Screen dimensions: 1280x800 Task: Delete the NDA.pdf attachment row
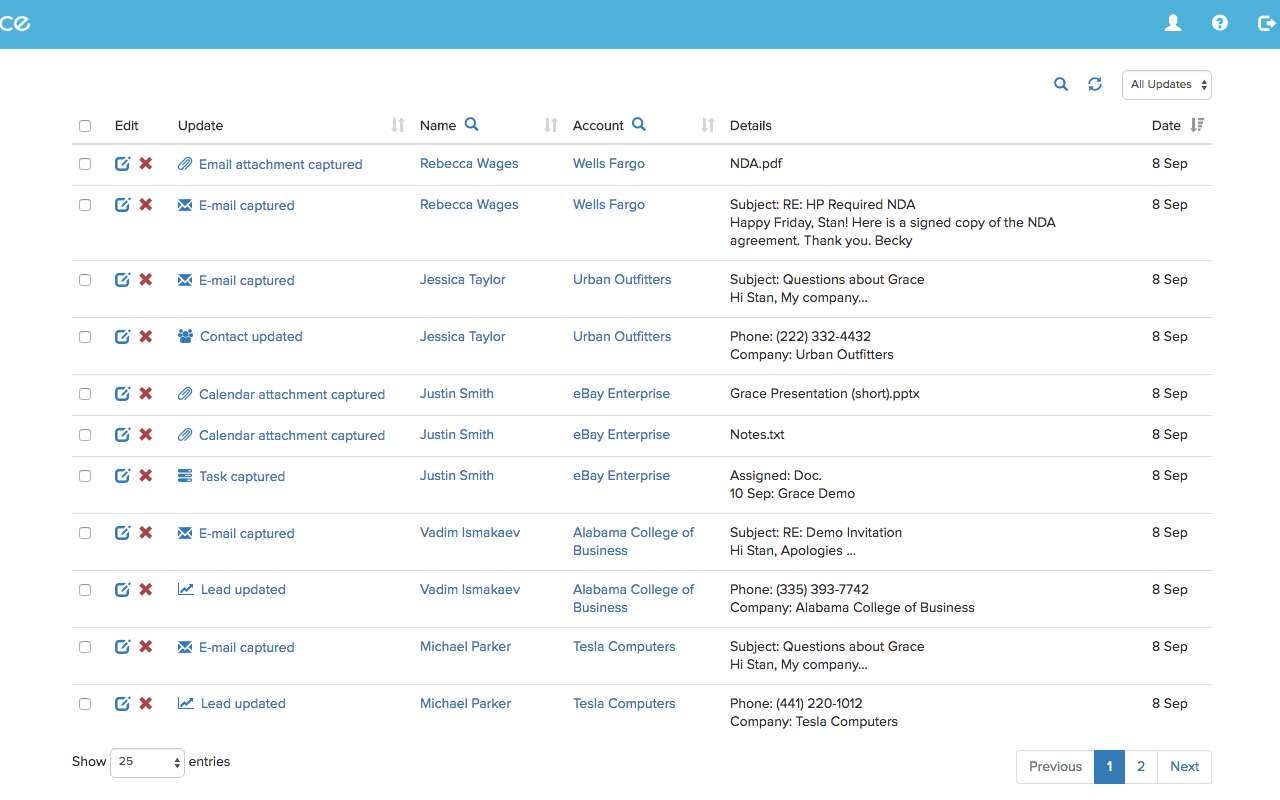click(146, 164)
